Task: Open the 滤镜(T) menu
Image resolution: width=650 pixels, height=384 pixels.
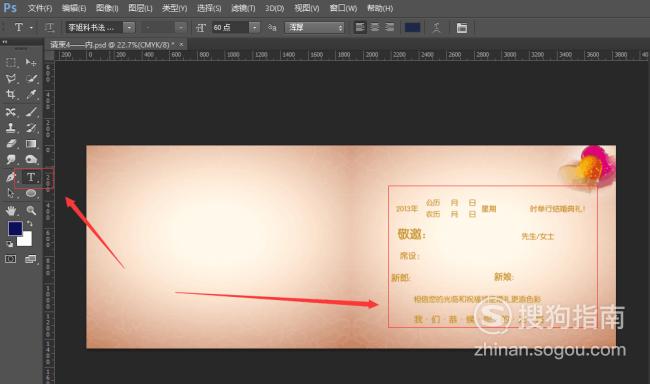Action: tap(243, 8)
